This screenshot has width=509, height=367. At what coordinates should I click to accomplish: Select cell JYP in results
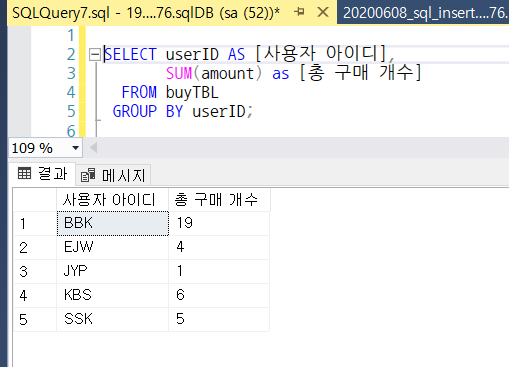click(113, 271)
